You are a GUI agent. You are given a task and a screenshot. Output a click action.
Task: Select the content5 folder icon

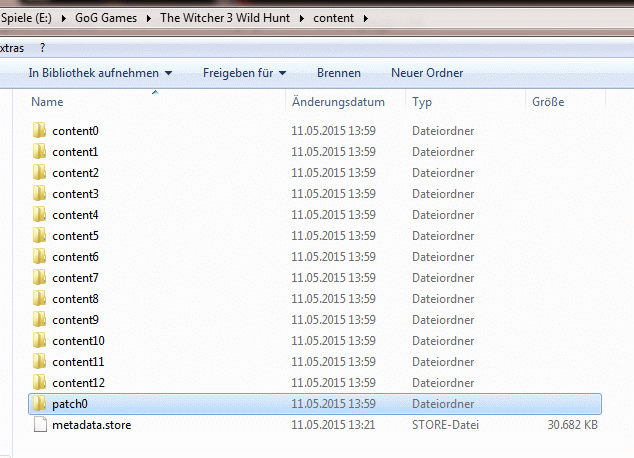point(40,236)
